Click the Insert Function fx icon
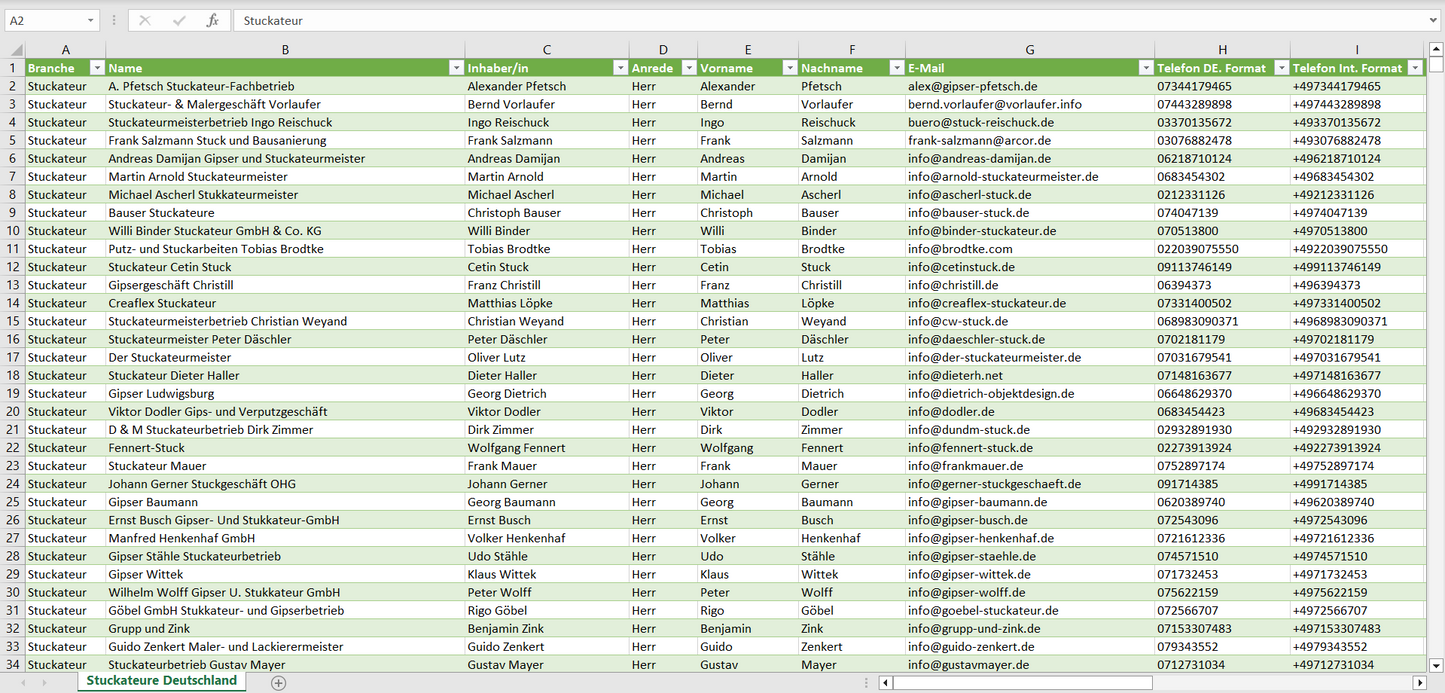The height and width of the screenshot is (693, 1445). [212, 20]
